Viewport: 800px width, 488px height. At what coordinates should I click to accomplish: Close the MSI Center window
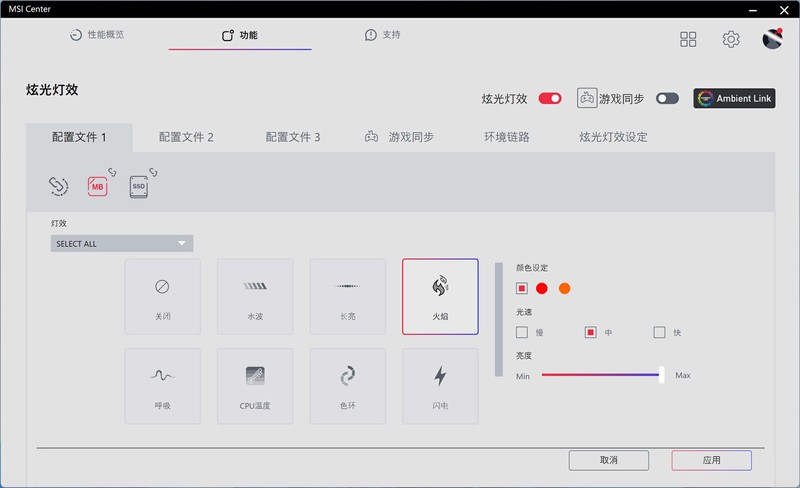pos(784,10)
